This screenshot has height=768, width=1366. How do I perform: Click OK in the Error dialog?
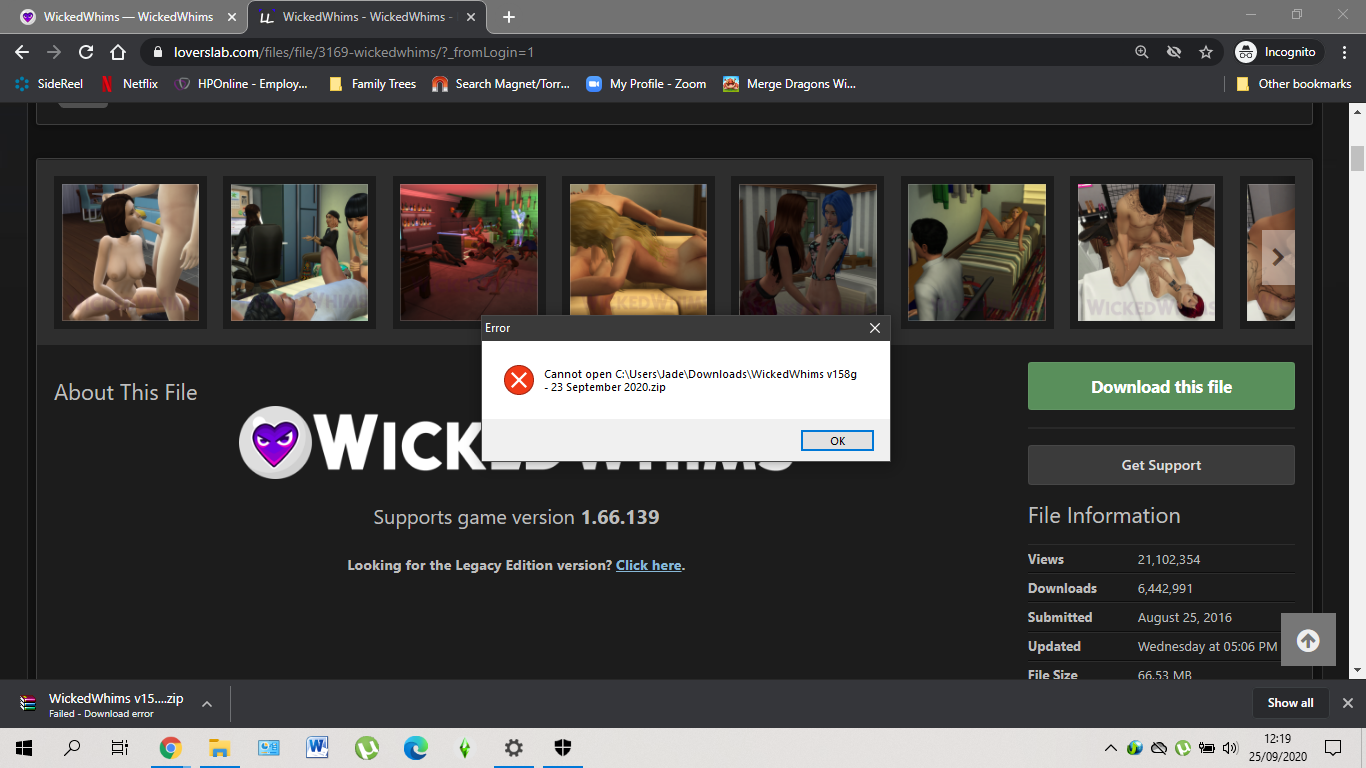tap(837, 441)
